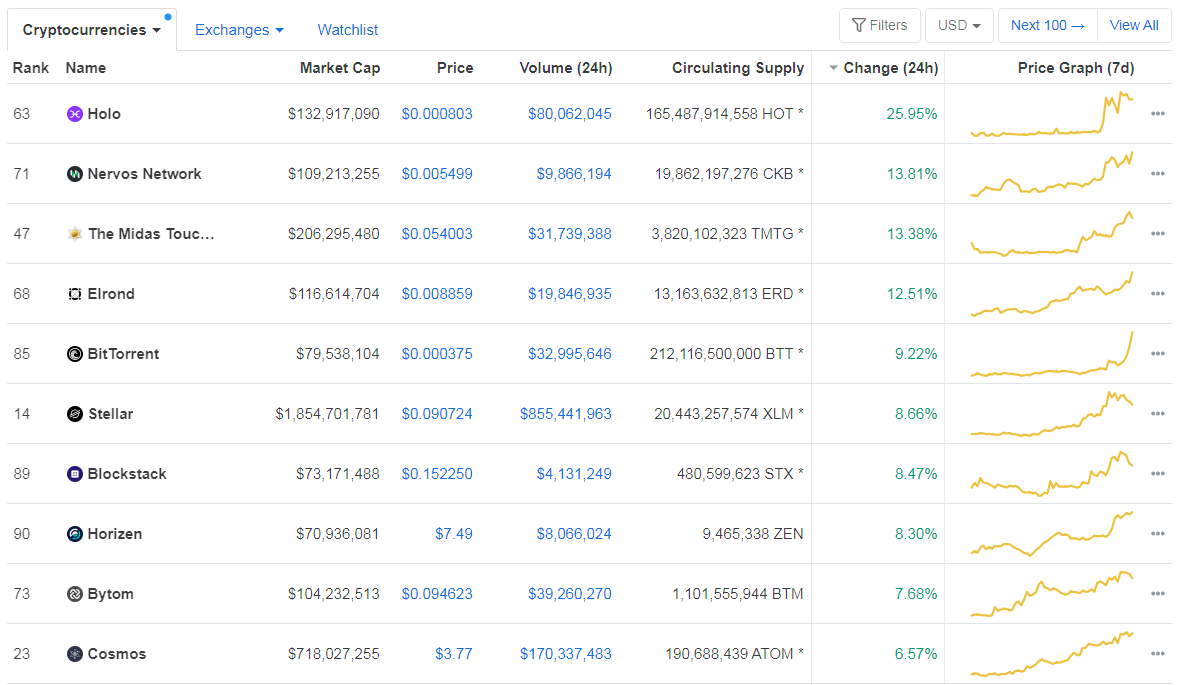Click Stellar volume $855,441,963
The width and height of the screenshot is (1194, 685).
point(566,414)
